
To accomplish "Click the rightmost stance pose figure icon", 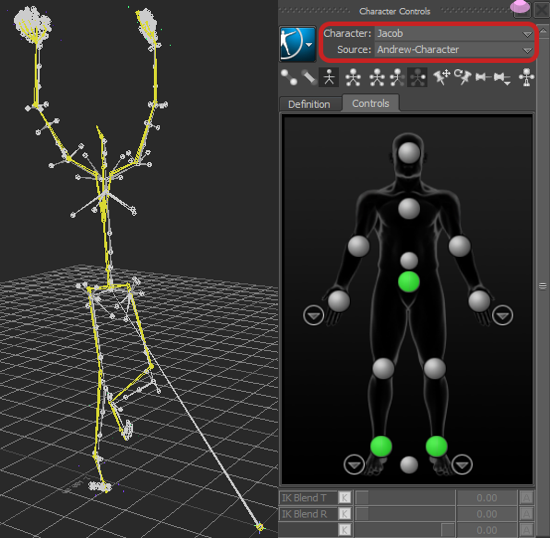I will coord(526,77).
